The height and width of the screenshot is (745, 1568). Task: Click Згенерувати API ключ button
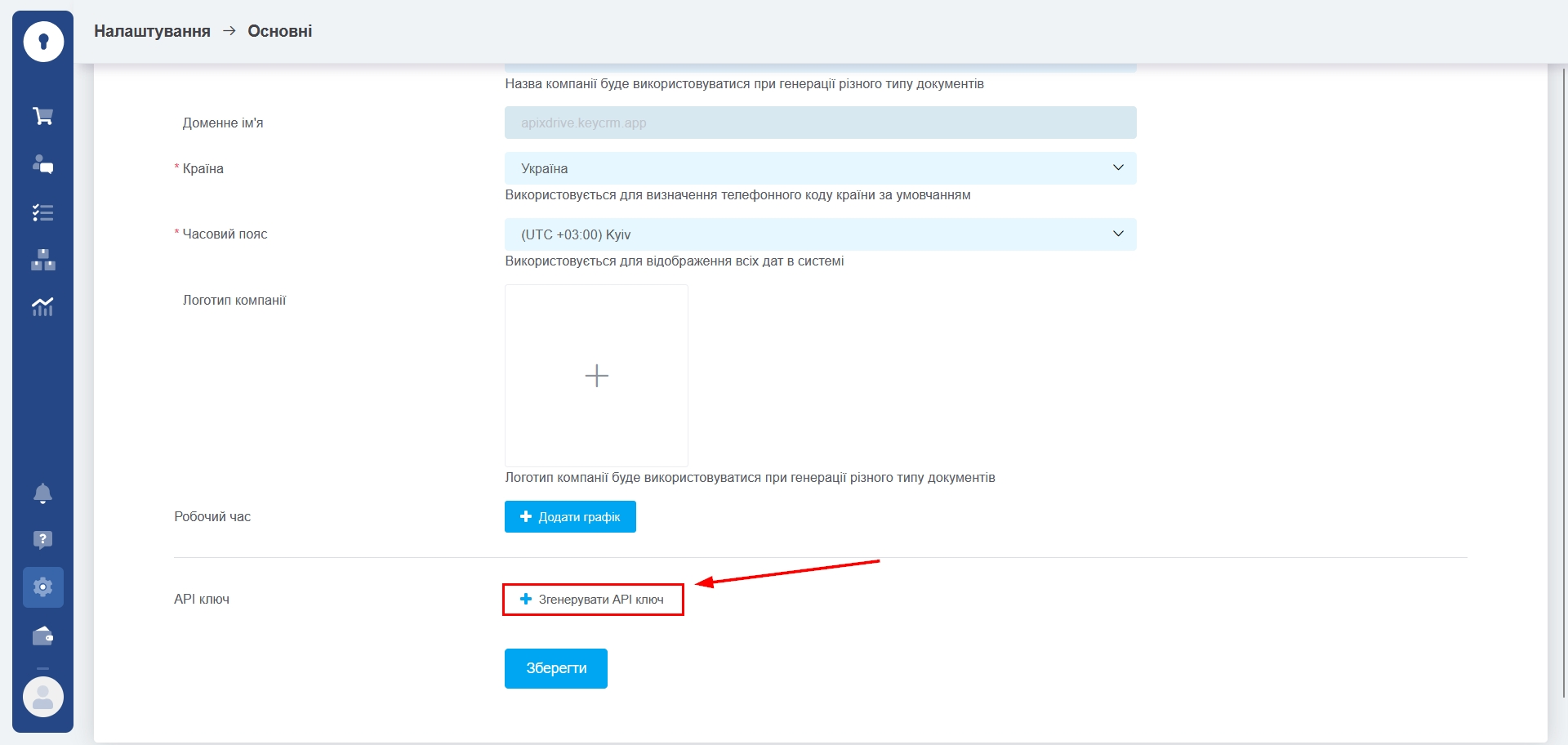tap(593, 600)
